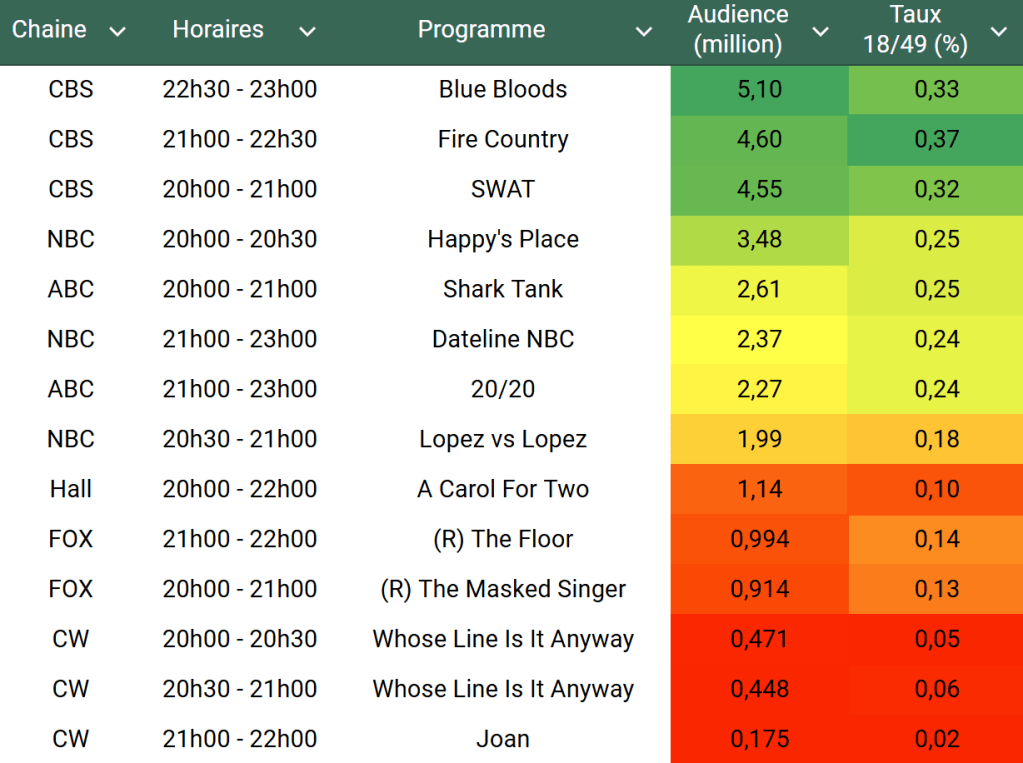Click the 0,37 rating cell for Fire Country
The width and height of the screenshot is (1023, 763).
(936, 139)
